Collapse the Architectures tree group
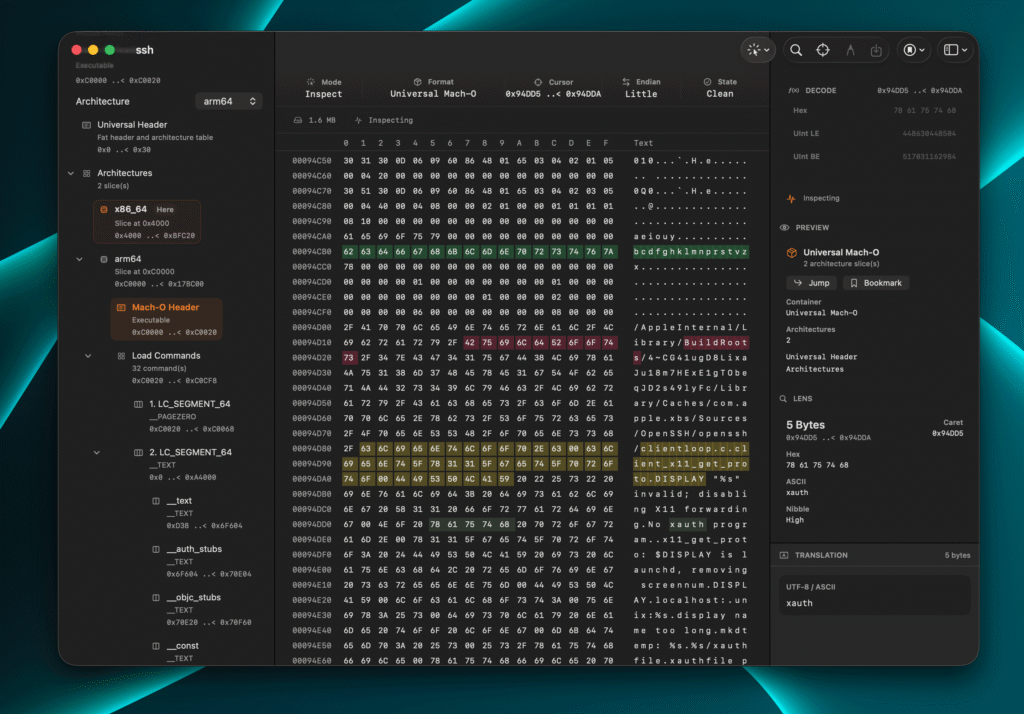Screen dimensions: 1024x714 click(71, 173)
